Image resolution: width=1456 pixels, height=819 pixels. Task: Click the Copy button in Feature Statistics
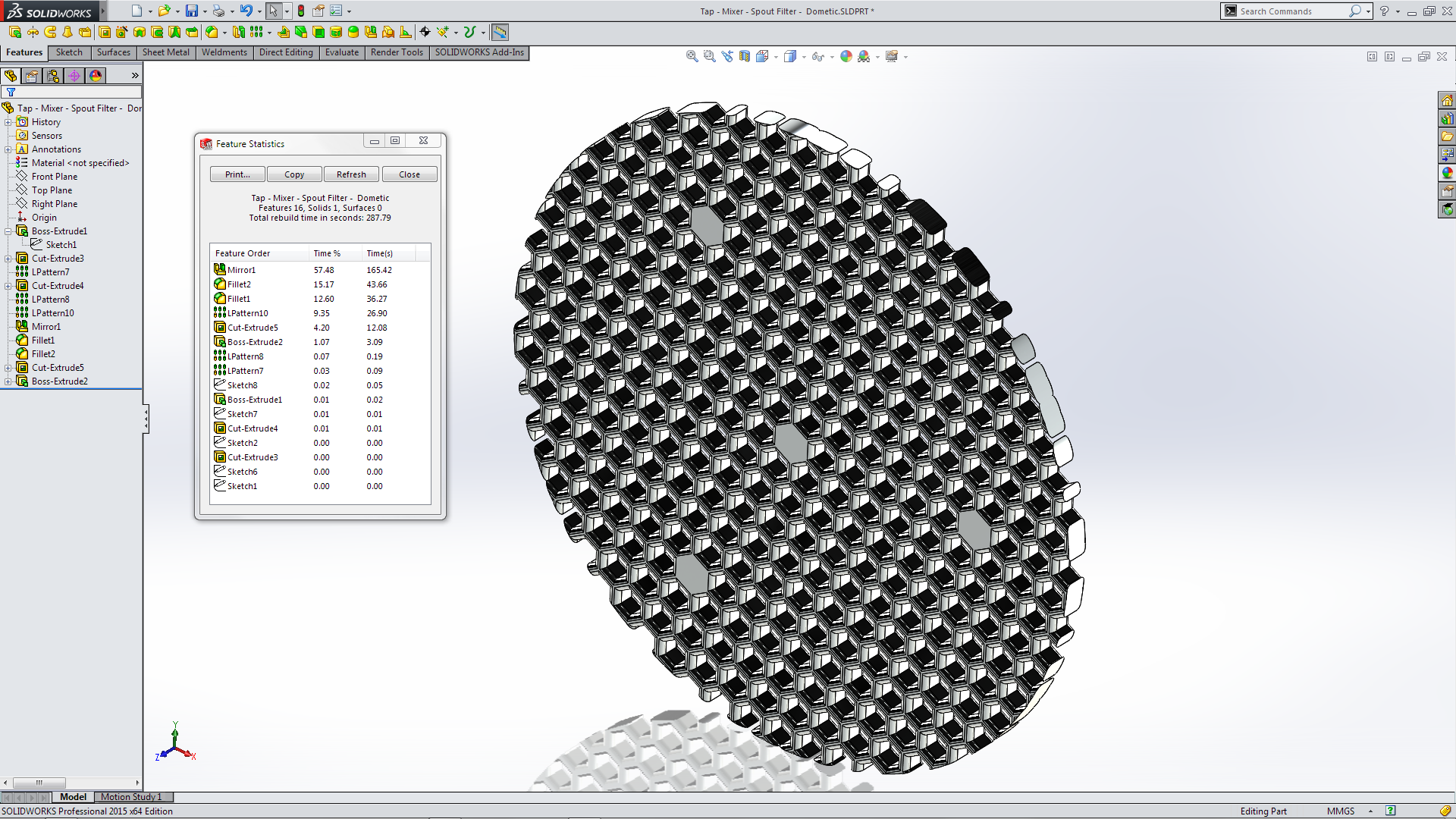pyautogui.click(x=294, y=174)
